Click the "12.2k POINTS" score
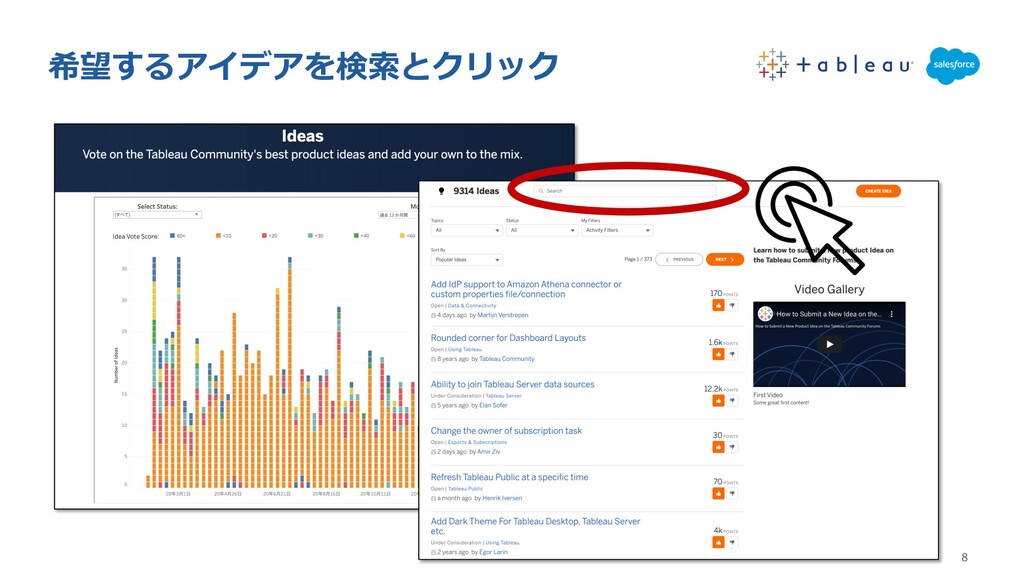1024x576 pixels. (x=721, y=389)
